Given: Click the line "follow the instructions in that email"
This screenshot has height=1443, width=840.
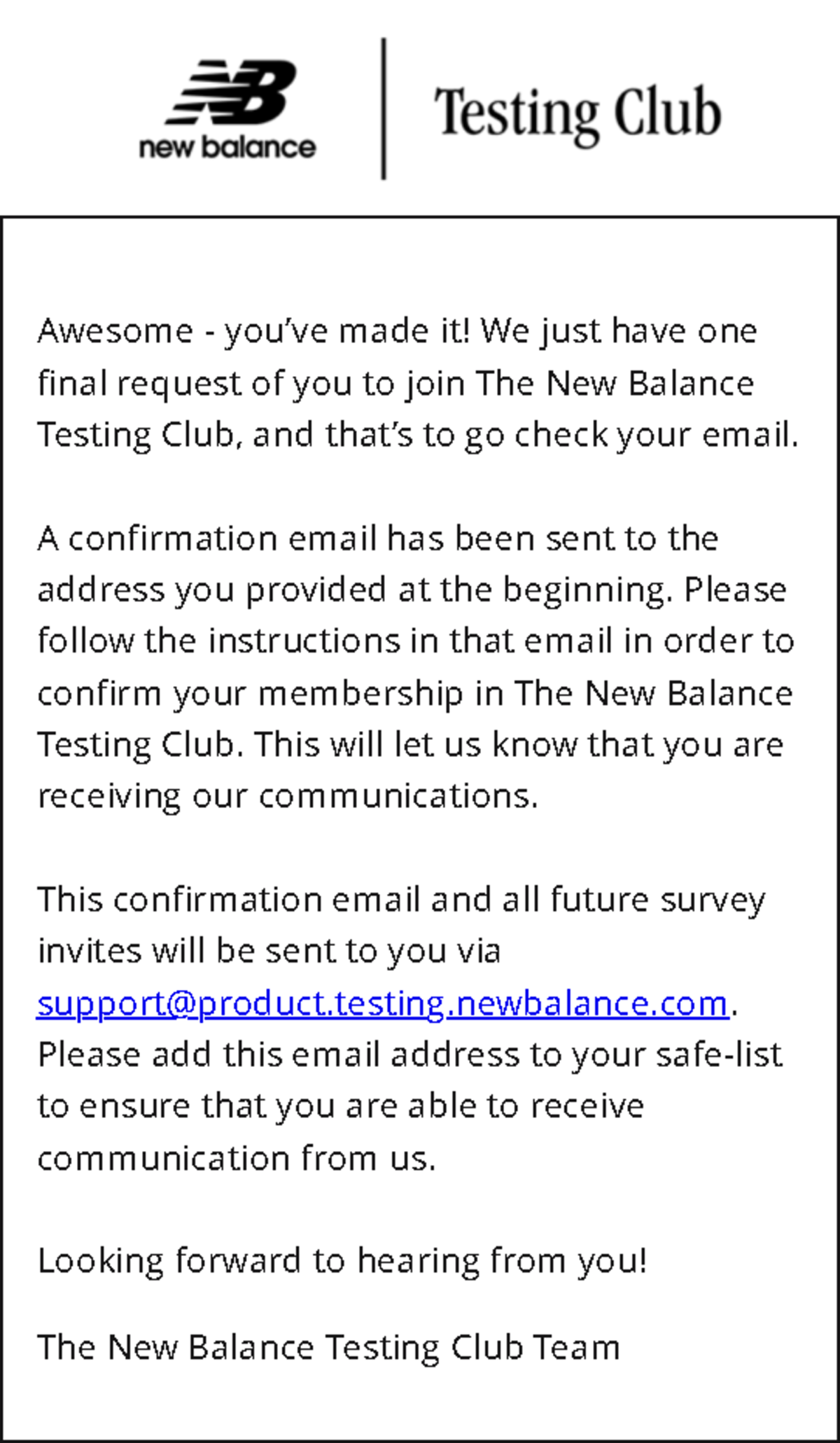Looking at the screenshot, I should tap(415, 641).
